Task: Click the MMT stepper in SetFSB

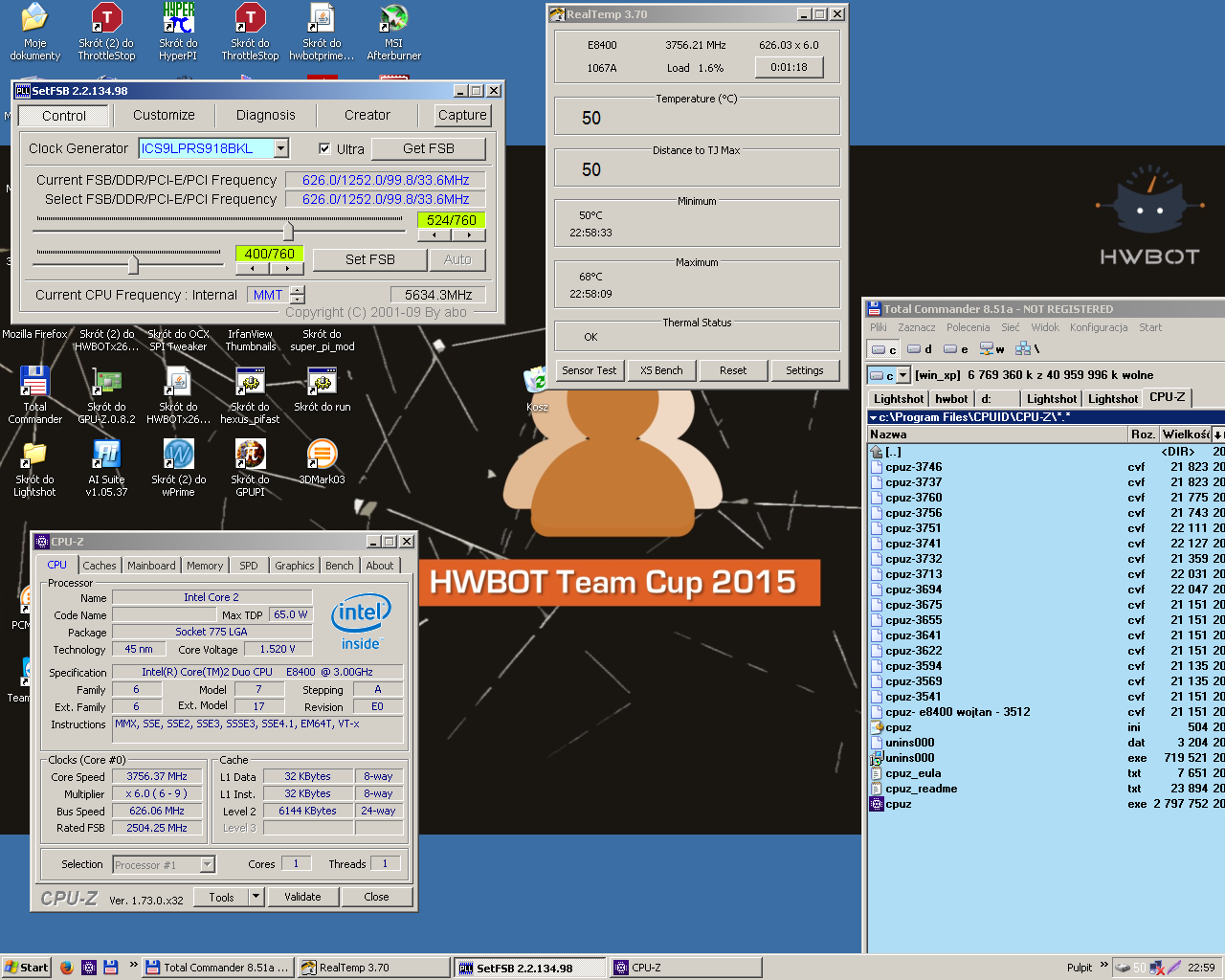Action: pos(298,295)
